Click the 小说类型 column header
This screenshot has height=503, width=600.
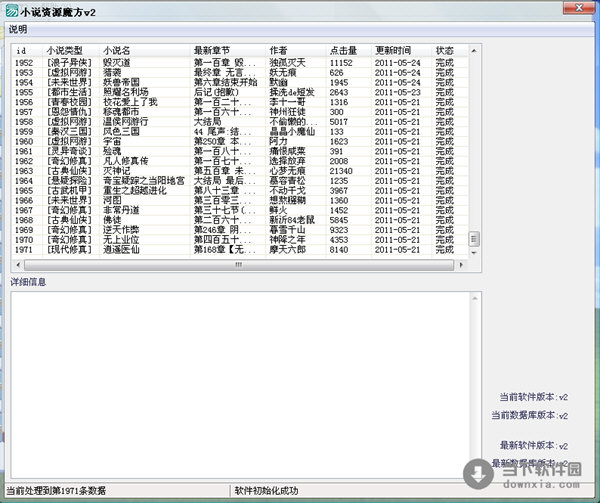(66, 50)
